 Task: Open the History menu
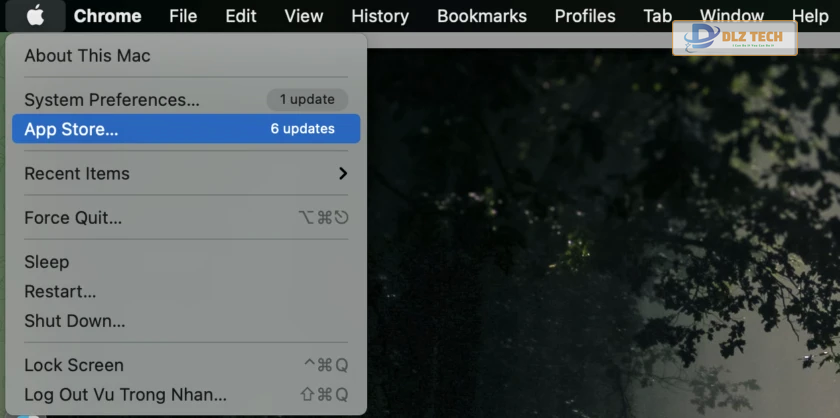pyautogui.click(x=380, y=16)
